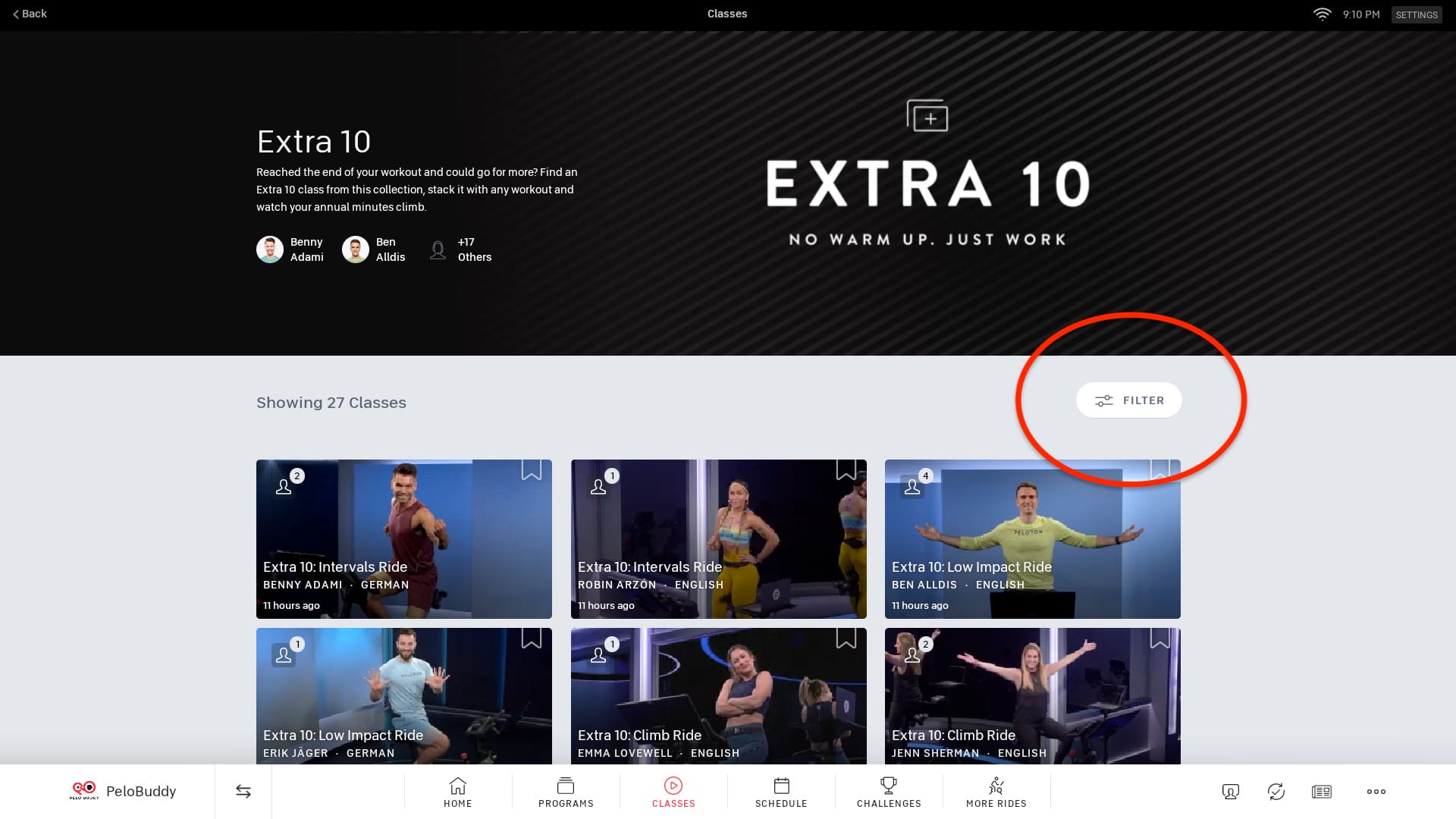Viewport: 1456px width, 819px height.
Task: View friends icon on Ben Alldis's ride
Action: pos(912,487)
